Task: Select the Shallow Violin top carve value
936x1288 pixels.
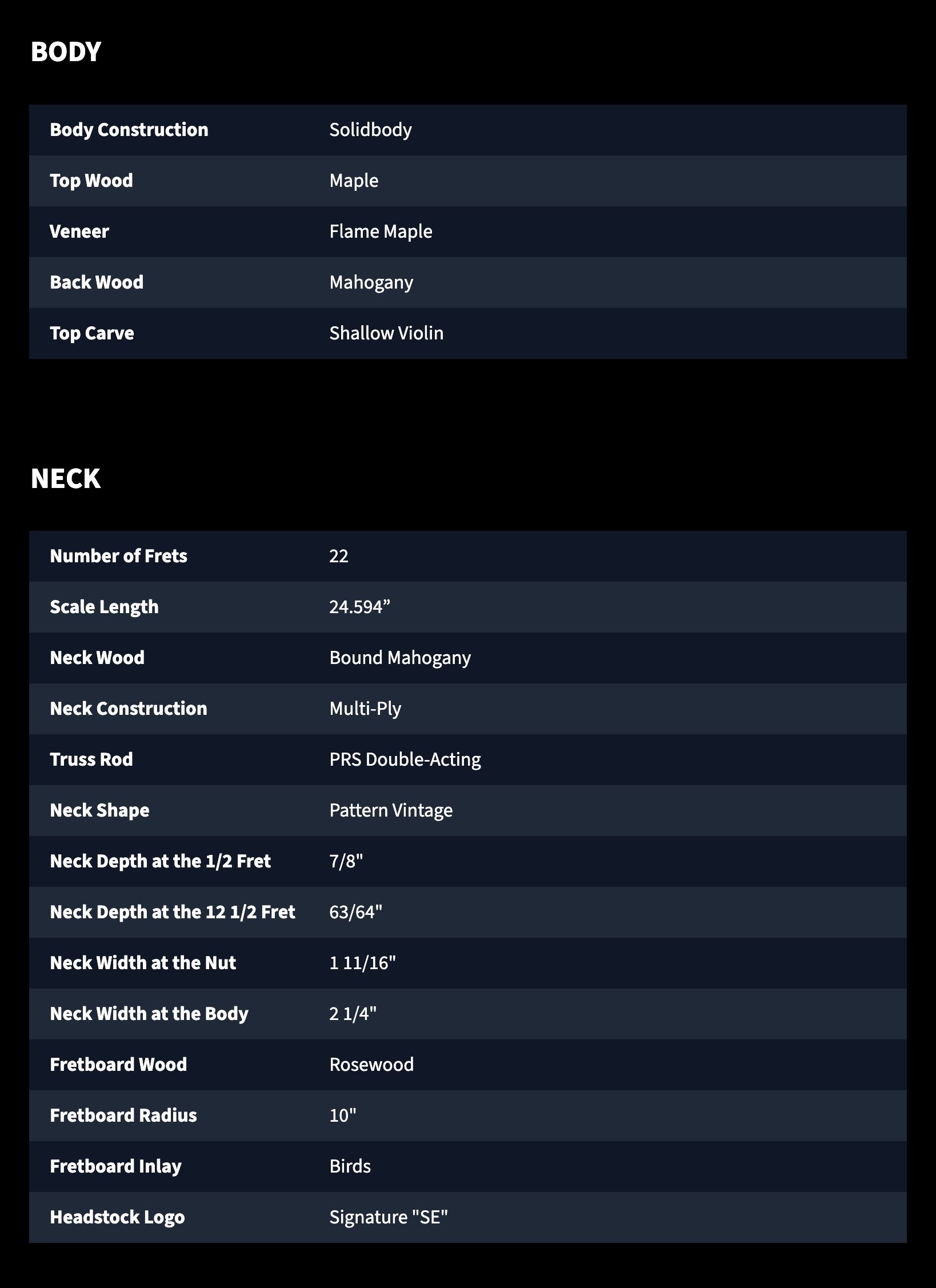Action: pyautogui.click(x=386, y=333)
